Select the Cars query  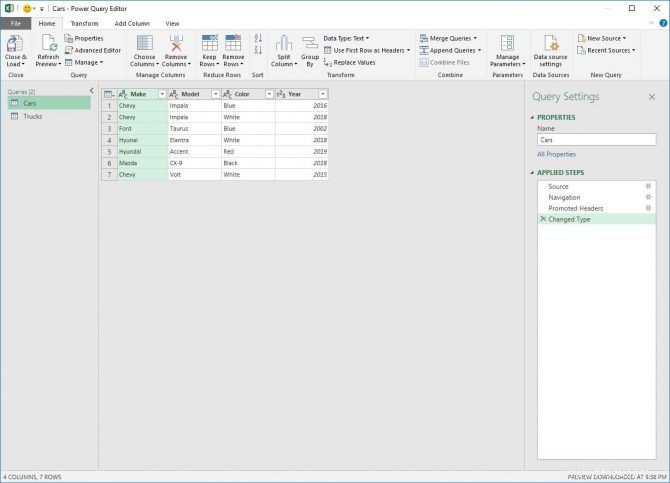point(49,103)
